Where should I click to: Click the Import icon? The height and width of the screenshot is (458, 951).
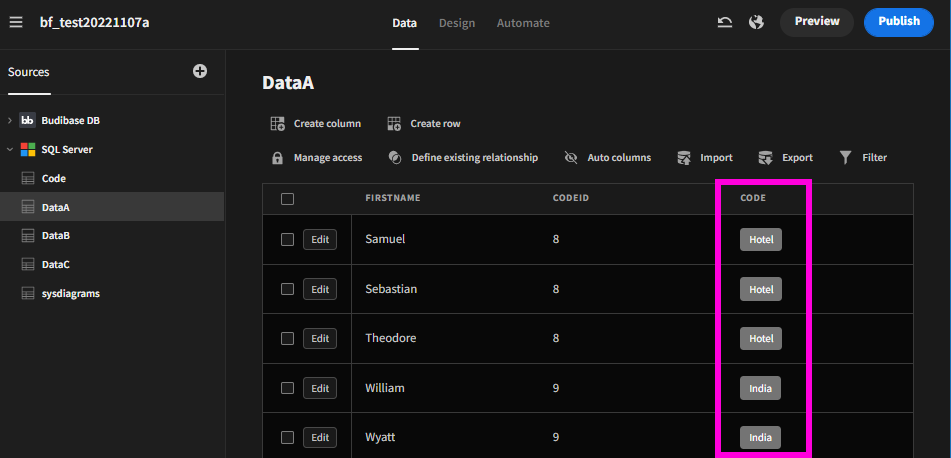click(684, 158)
